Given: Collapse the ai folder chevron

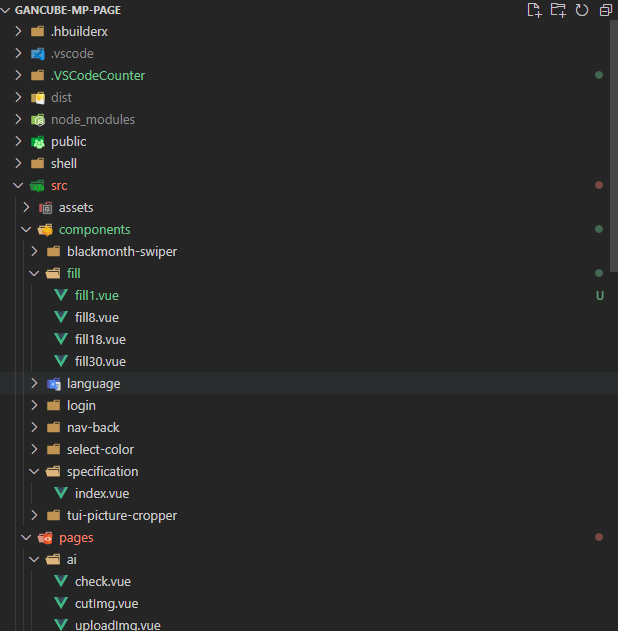Looking at the screenshot, I should [x=34, y=559].
